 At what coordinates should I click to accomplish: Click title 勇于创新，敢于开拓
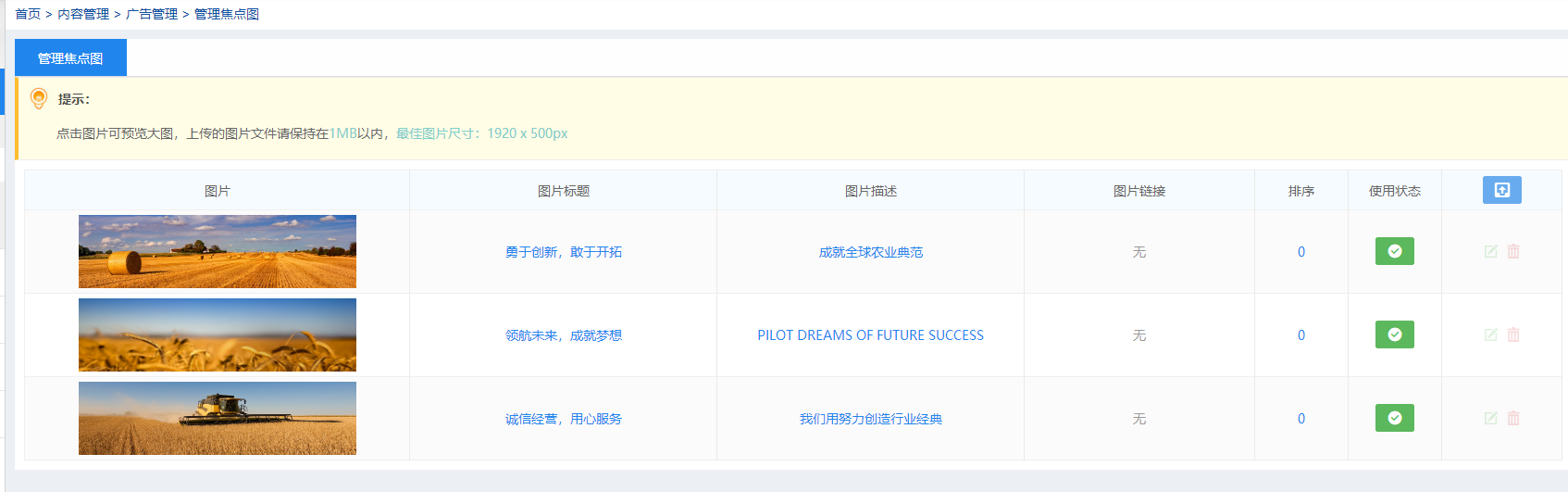click(x=563, y=252)
